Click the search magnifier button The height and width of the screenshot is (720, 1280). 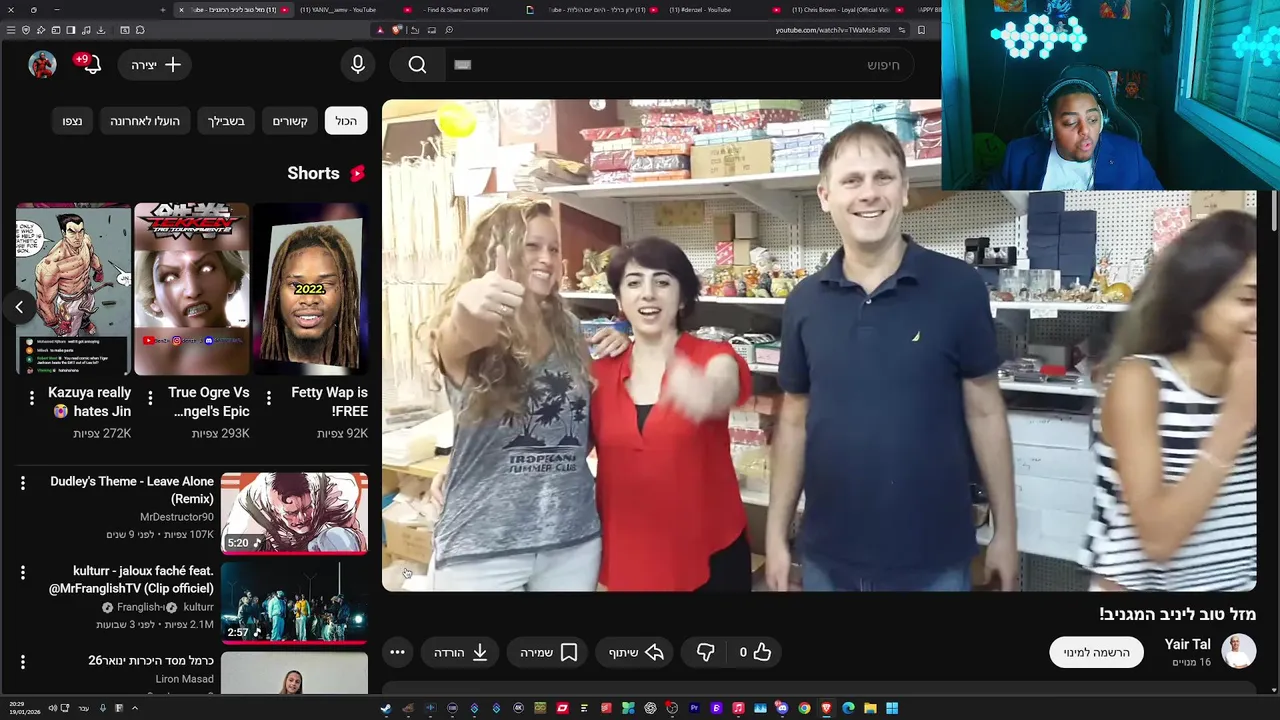pyautogui.click(x=417, y=65)
